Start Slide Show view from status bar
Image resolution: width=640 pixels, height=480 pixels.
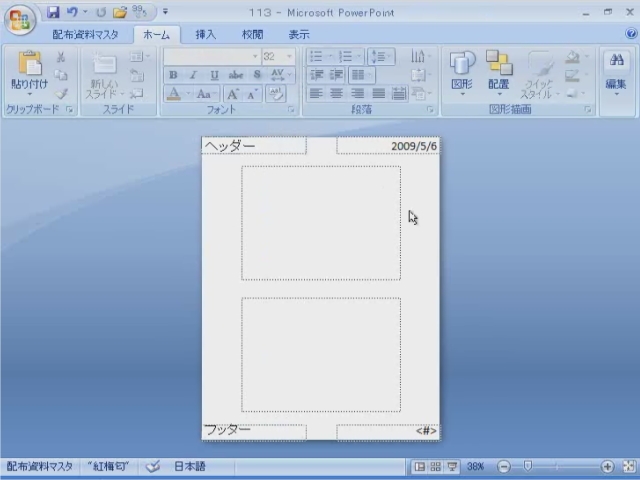tap(452, 467)
